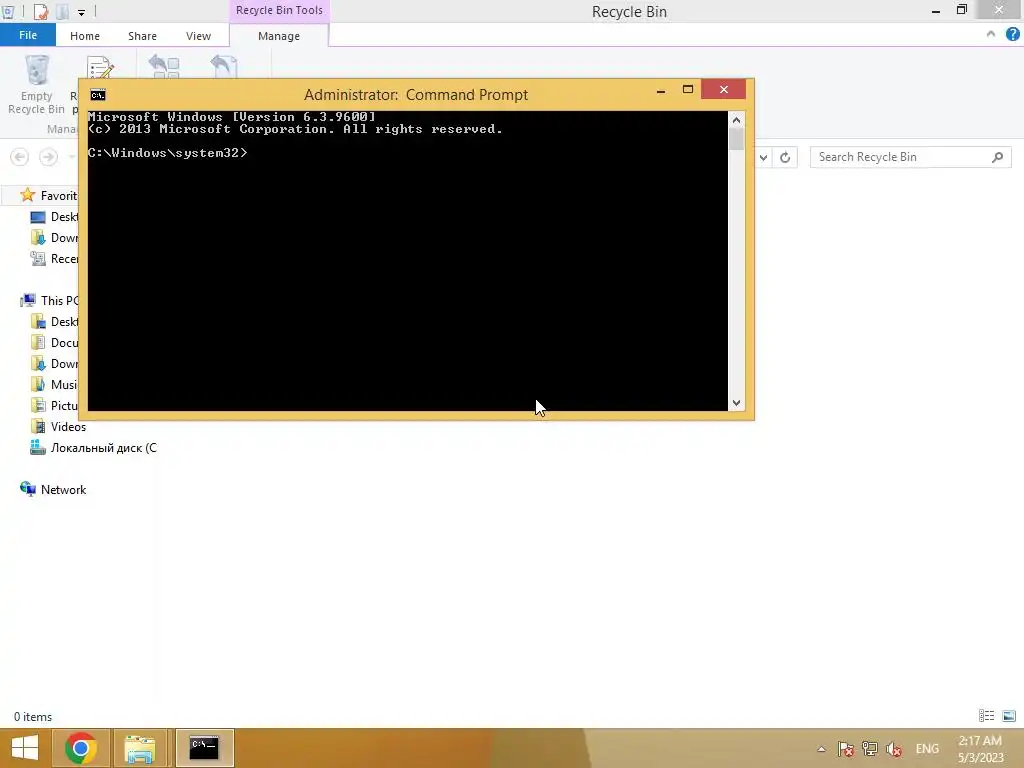This screenshot has width=1024, height=768.
Task: Switch to Details view icon in status bar
Action: [986, 716]
